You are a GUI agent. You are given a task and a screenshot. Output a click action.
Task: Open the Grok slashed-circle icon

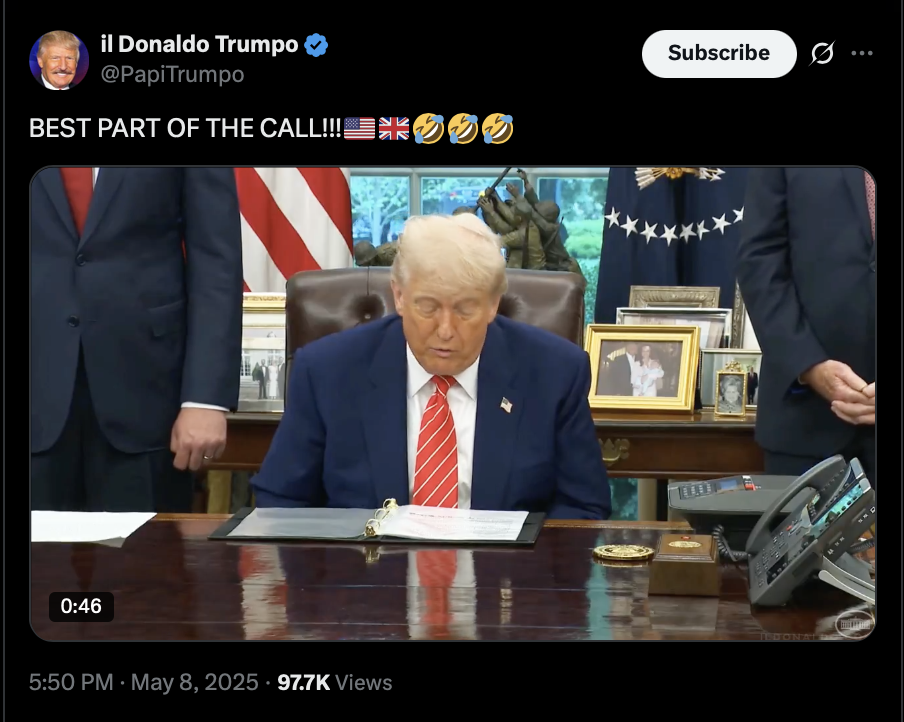click(822, 54)
